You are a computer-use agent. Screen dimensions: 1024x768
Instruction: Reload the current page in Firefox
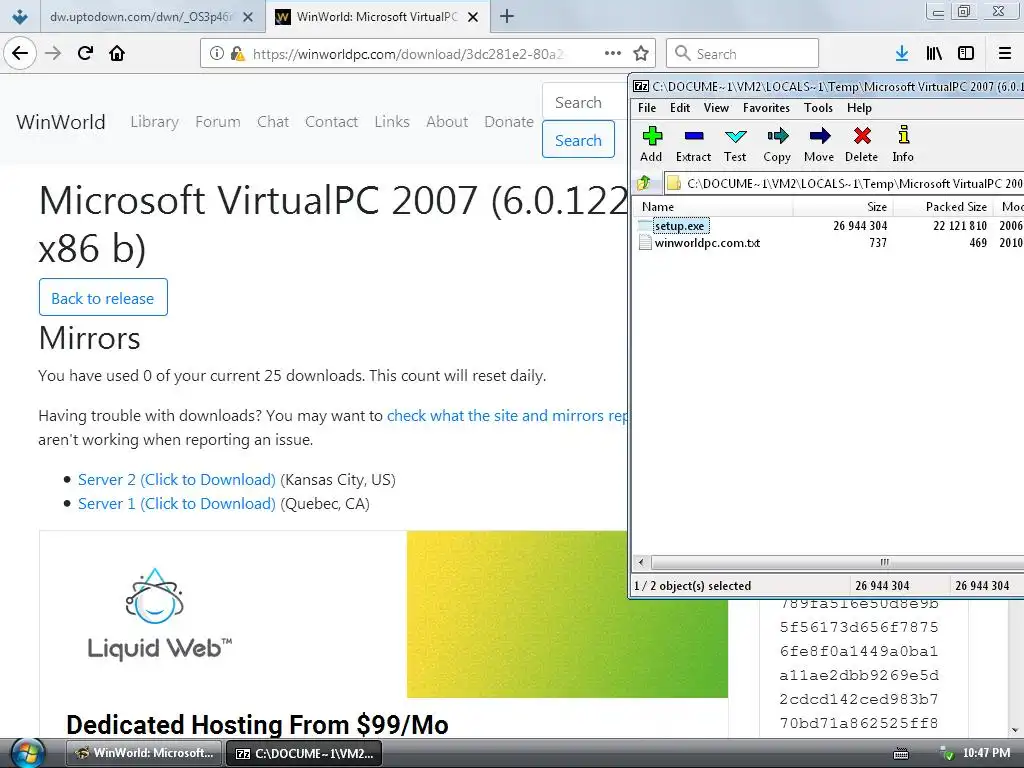point(85,53)
